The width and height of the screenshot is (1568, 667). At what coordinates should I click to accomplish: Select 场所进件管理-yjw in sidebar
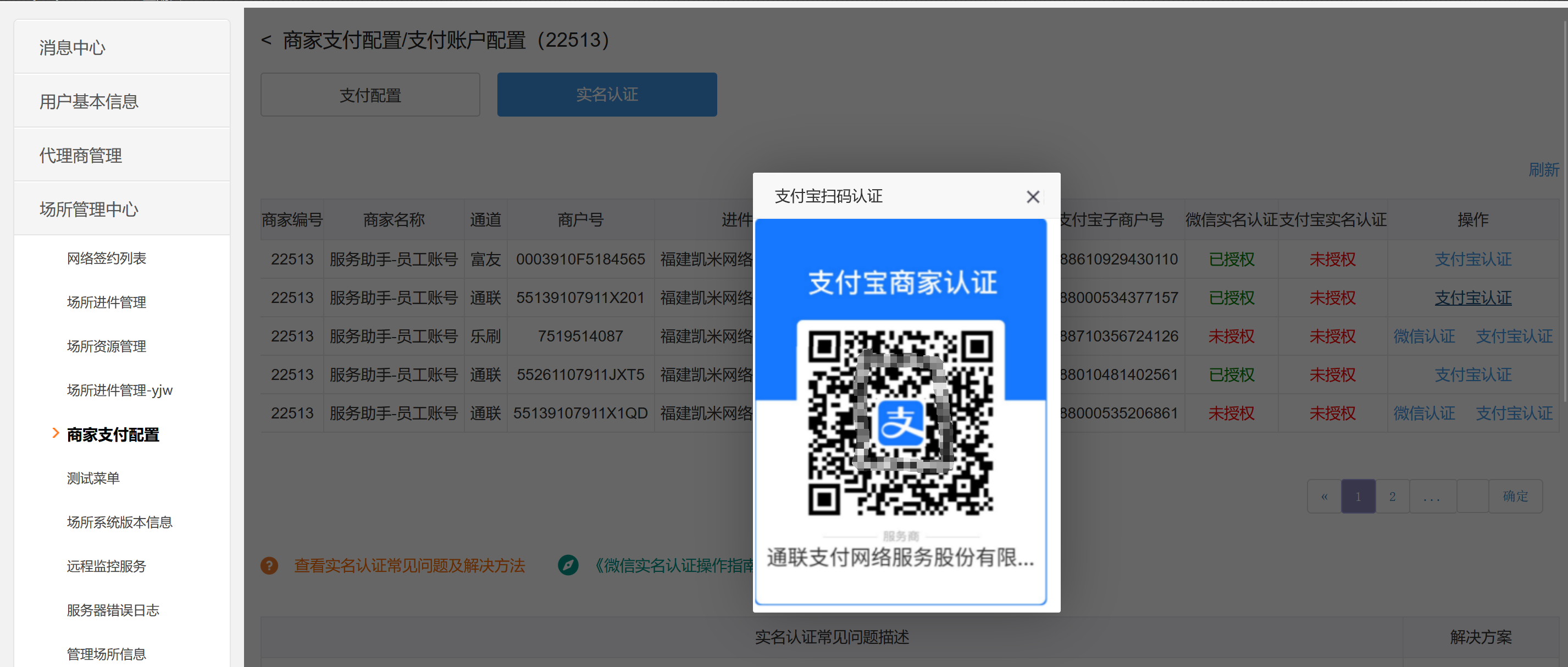point(120,390)
